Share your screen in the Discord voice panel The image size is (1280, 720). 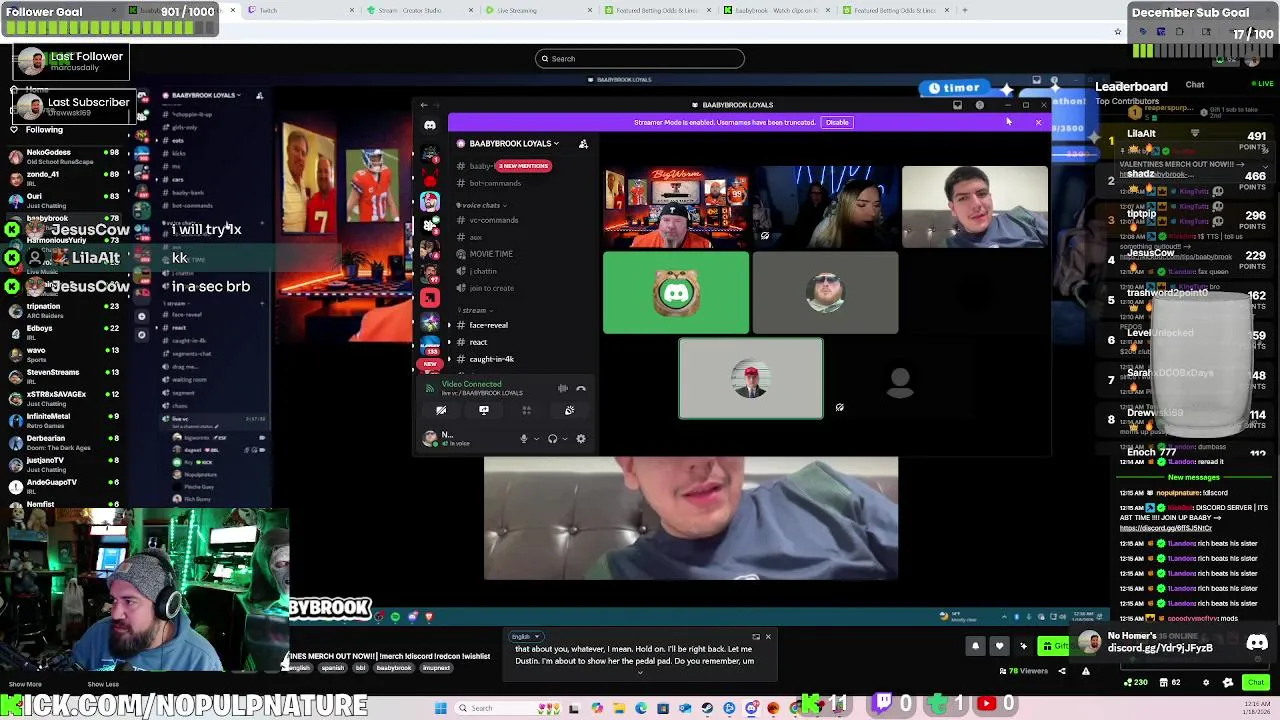(x=484, y=410)
